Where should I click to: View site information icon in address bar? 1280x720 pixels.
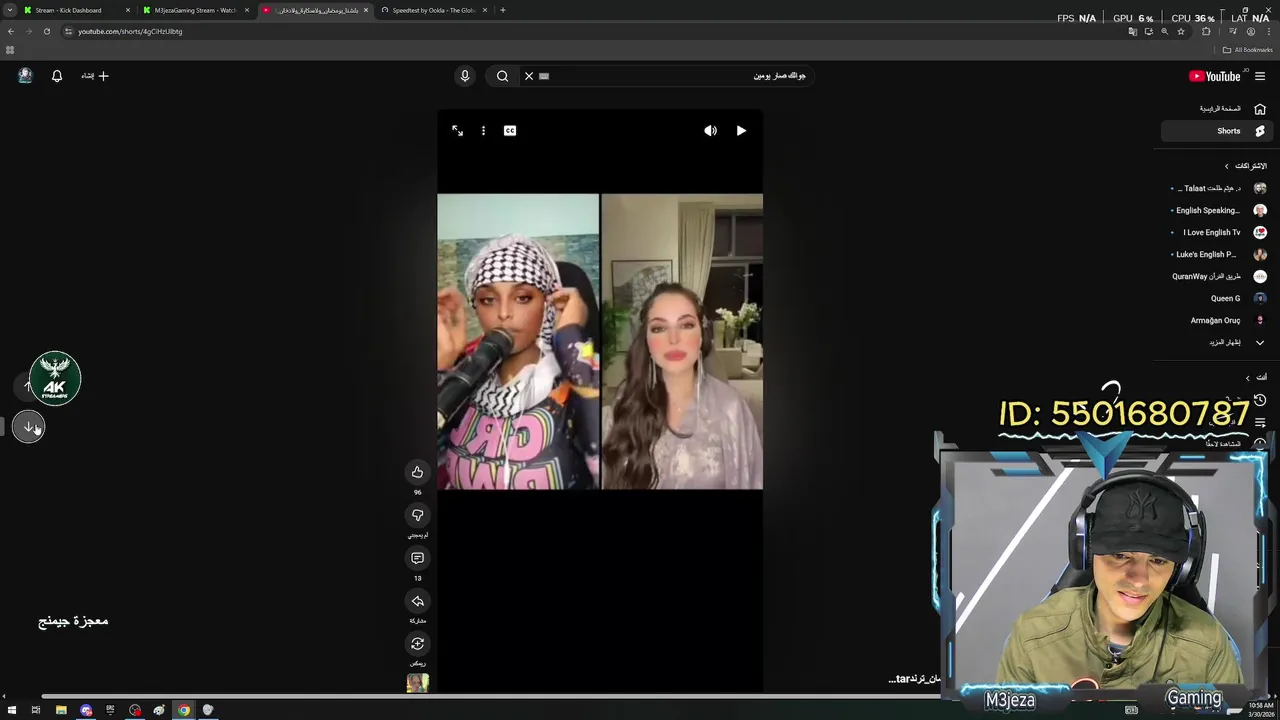click(x=68, y=31)
